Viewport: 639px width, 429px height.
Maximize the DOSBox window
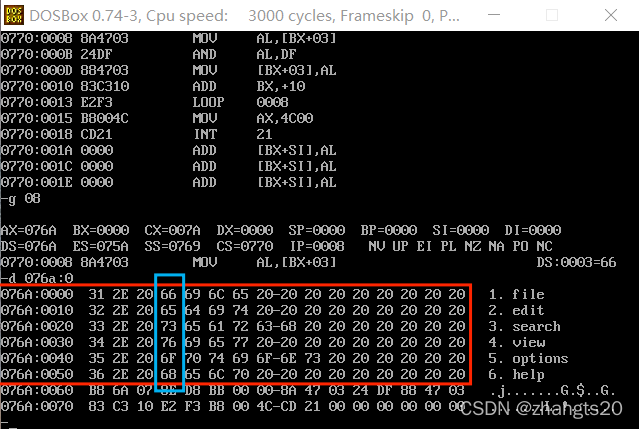[x=552, y=15]
